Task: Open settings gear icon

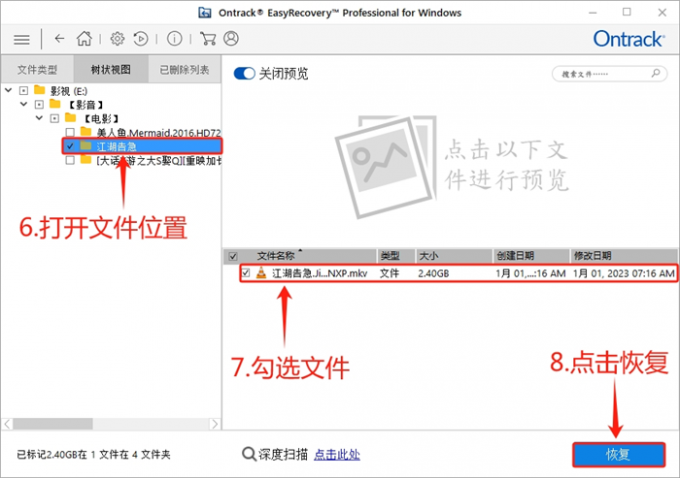Action: tap(117, 39)
